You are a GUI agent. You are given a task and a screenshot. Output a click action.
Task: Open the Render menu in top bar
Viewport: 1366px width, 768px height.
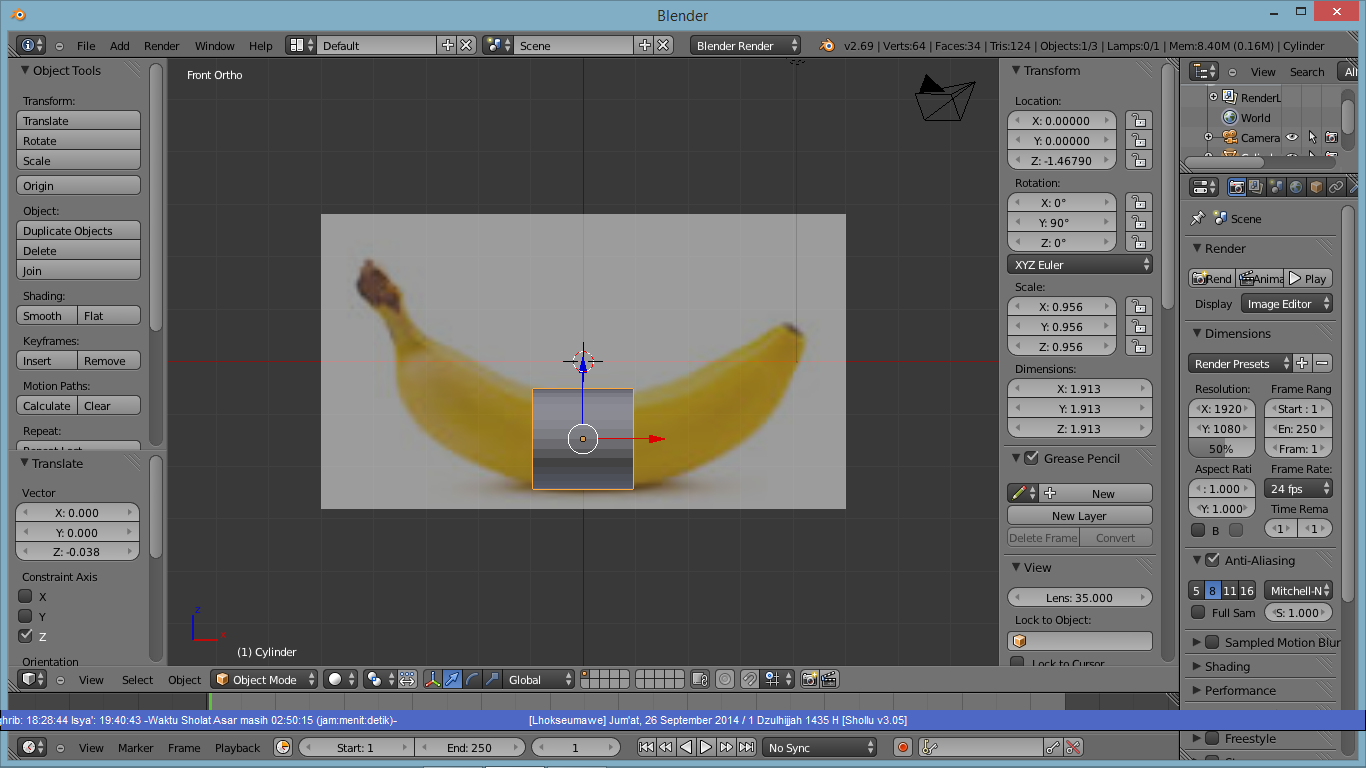click(161, 46)
